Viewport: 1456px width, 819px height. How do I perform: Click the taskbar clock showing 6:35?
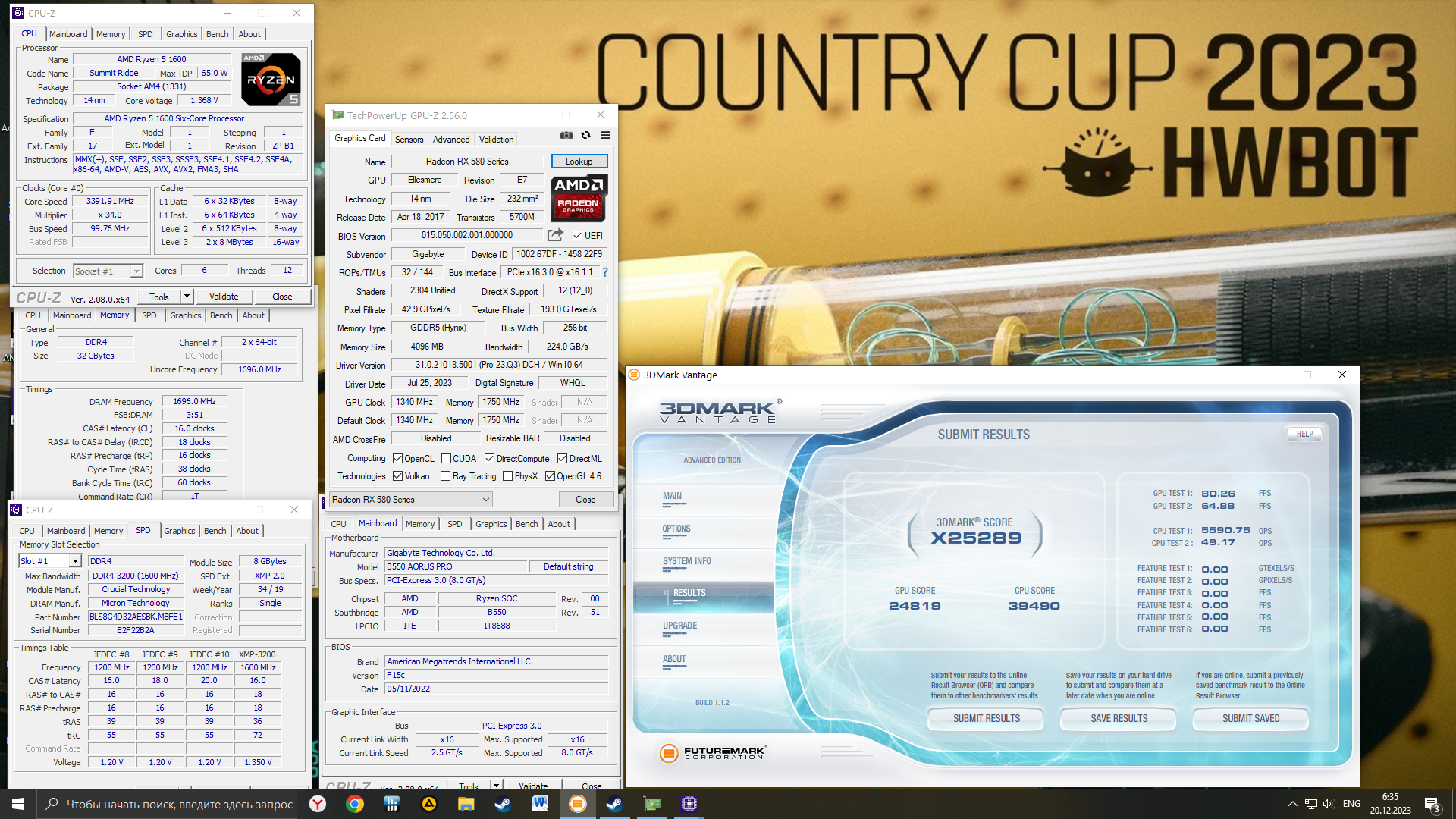[1390, 804]
